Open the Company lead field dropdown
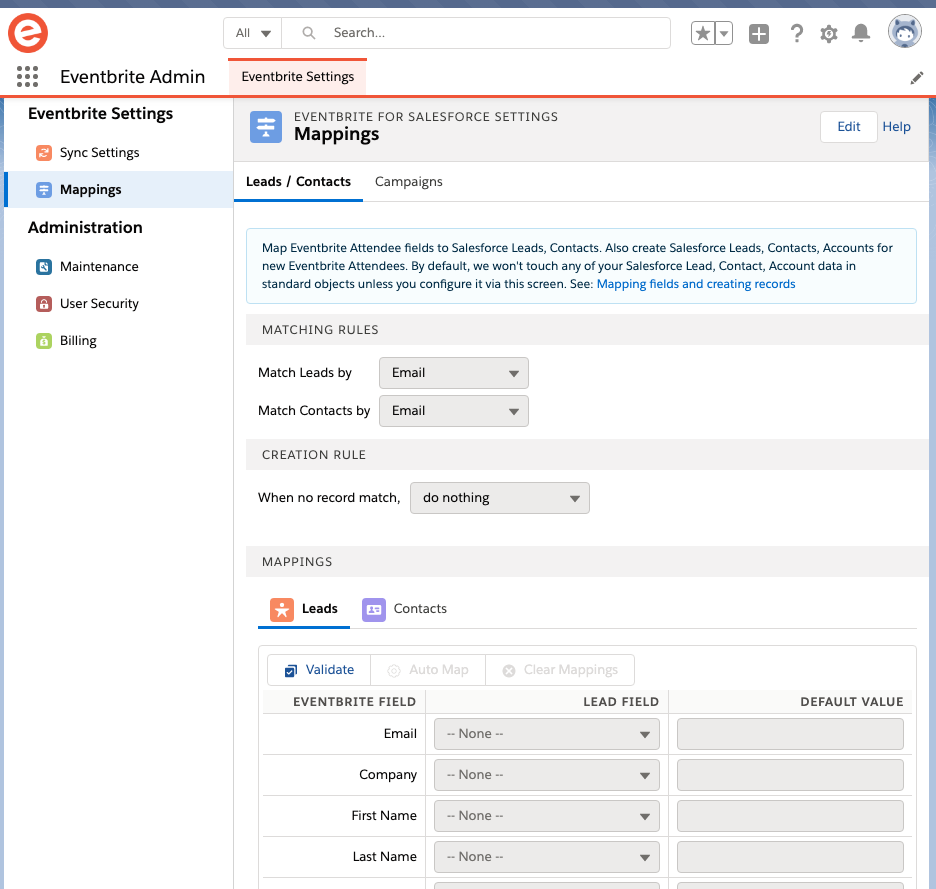This screenshot has width=936, height=889. coord(547,775)
